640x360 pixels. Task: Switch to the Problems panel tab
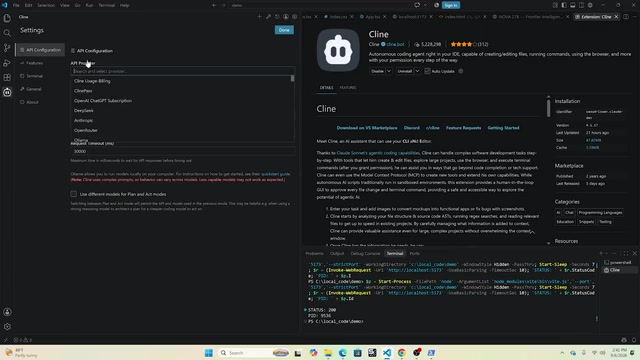pos(314,253)
